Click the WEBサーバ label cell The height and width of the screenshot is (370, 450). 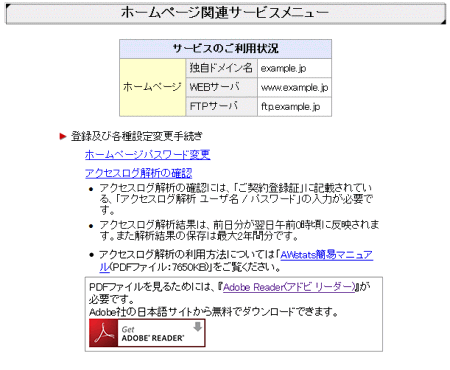pos(221,88)
